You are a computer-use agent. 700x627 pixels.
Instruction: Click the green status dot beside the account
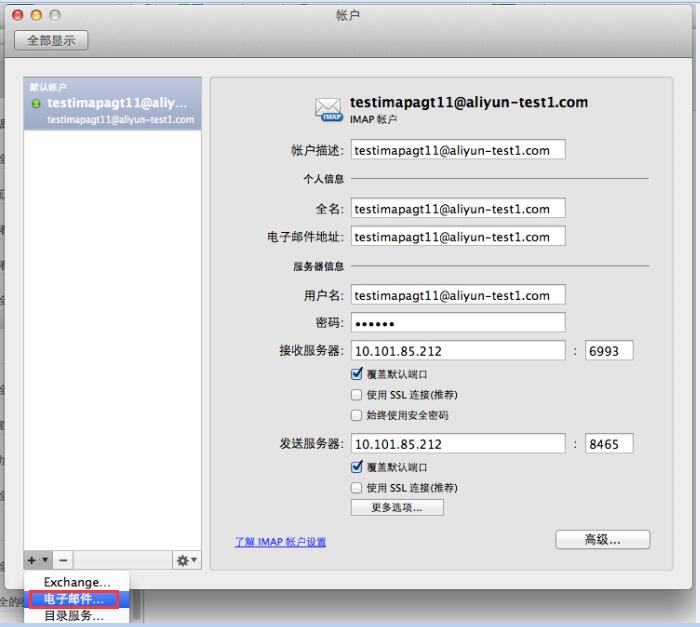[38, 104]
